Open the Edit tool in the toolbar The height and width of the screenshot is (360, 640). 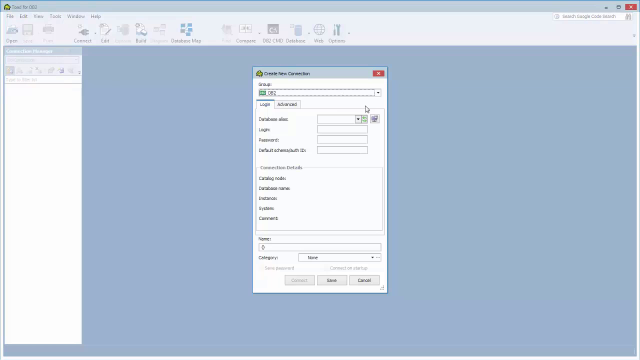(x=105, y=33)
